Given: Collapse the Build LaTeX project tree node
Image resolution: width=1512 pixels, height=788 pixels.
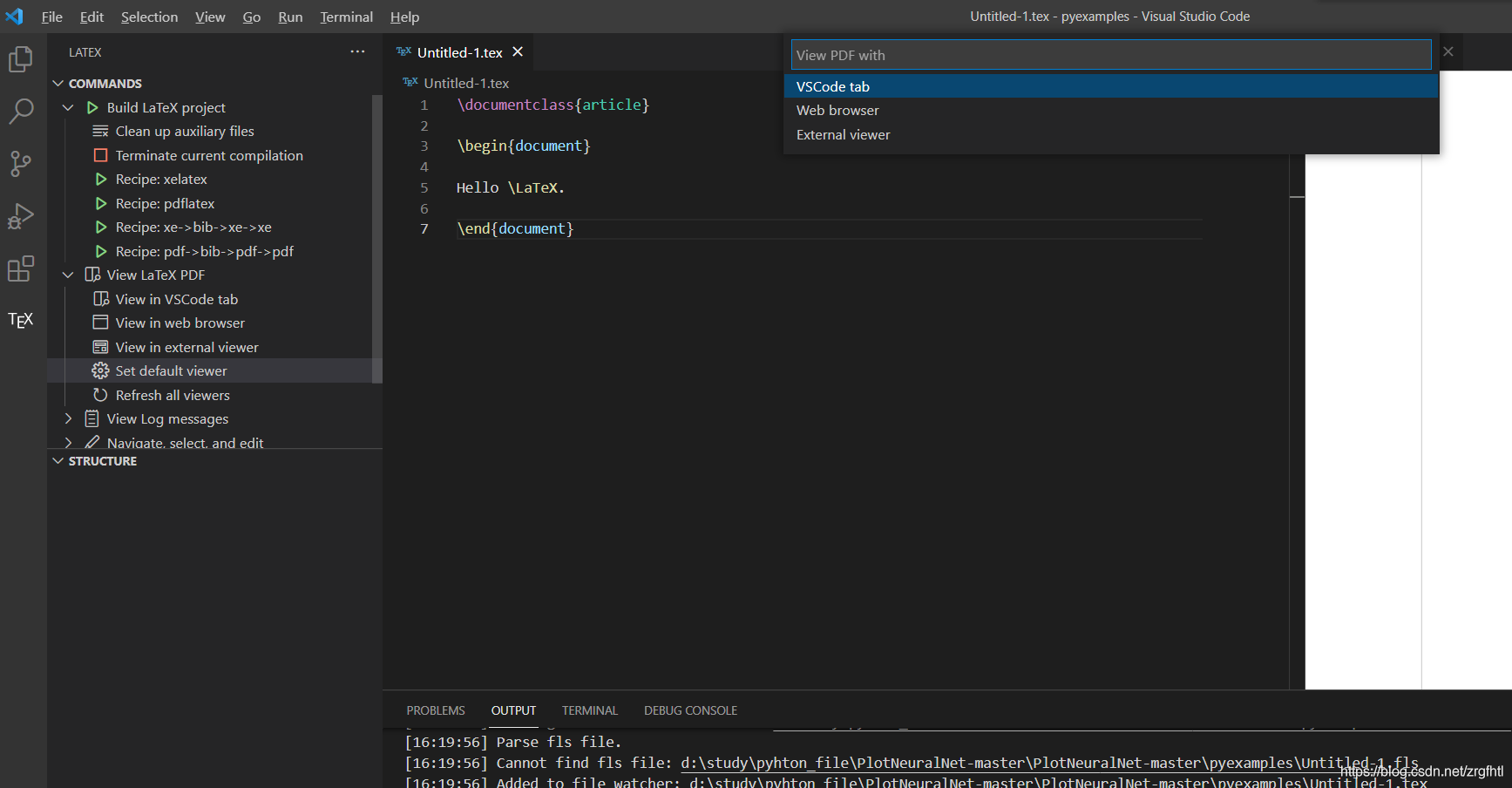Looking at the screenshot, I should (68, 107).
